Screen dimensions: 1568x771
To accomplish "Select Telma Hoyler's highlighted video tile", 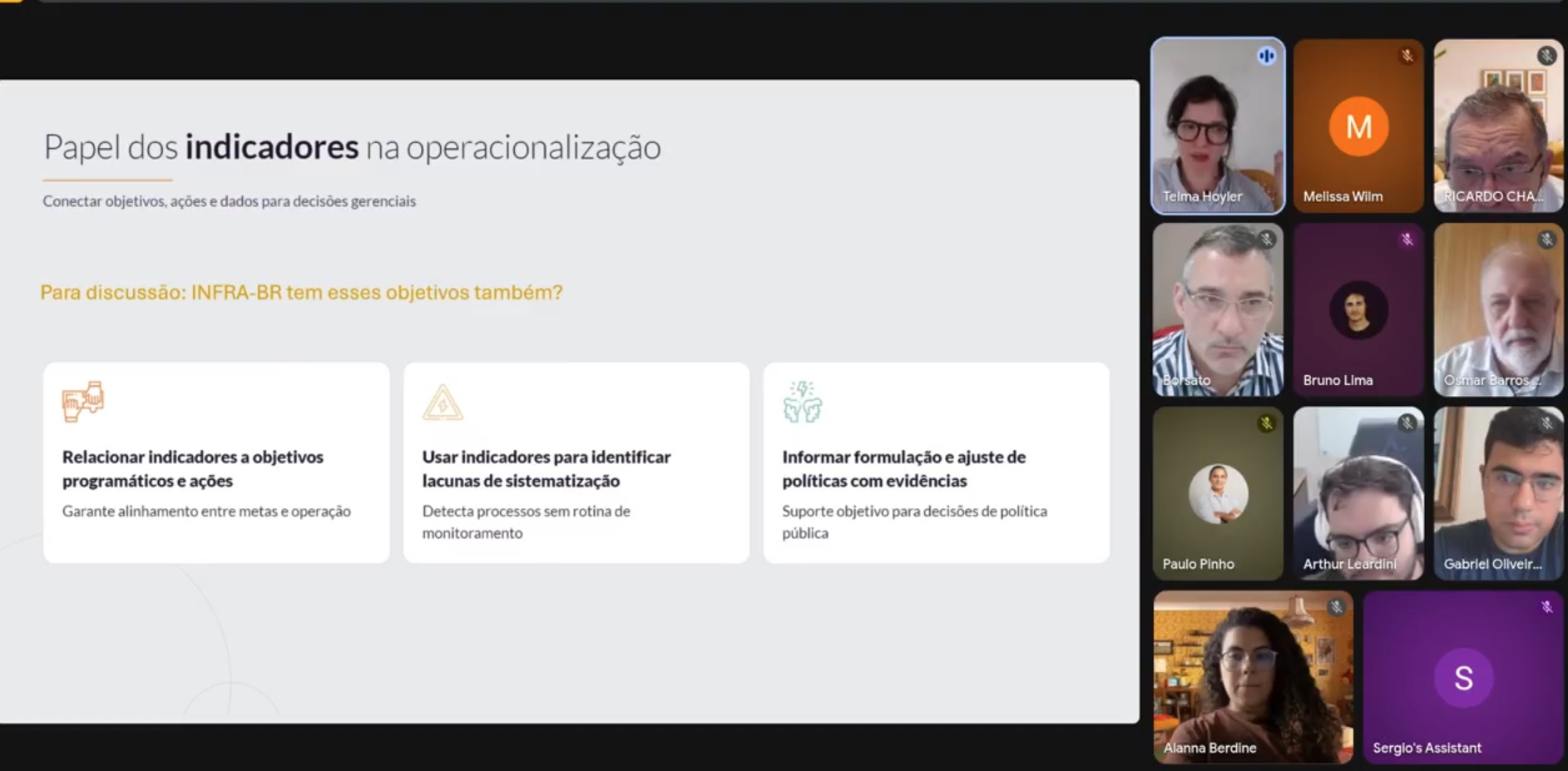I will (1217, 126).
